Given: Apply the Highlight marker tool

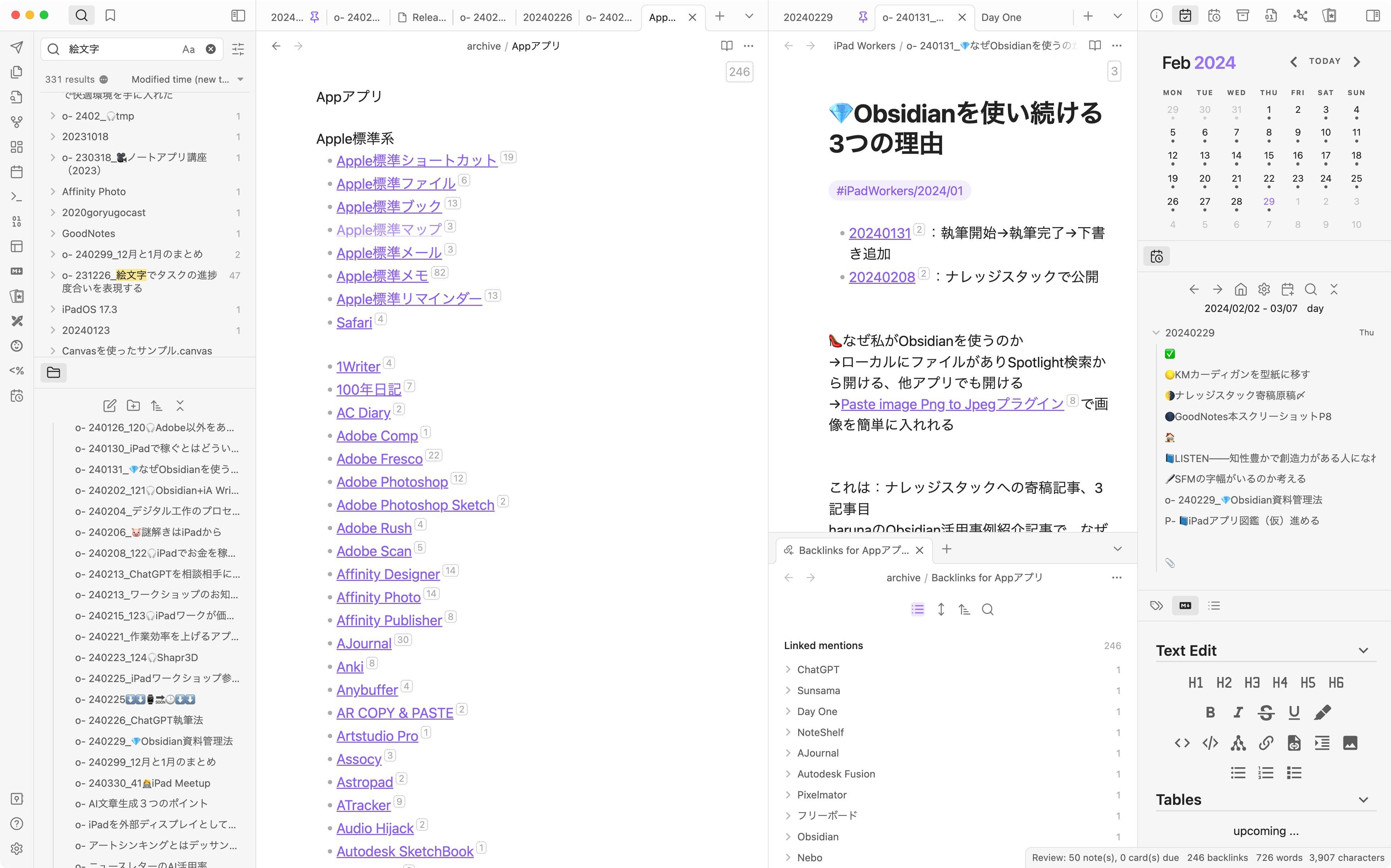Looking at the screenshot, I should pos(1322,713).
